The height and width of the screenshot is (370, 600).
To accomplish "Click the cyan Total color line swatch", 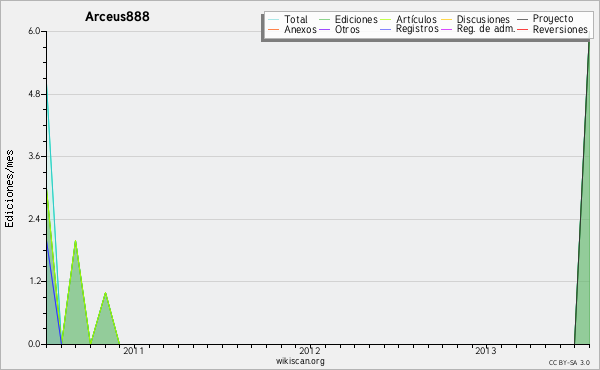I will tap(274, 19).
